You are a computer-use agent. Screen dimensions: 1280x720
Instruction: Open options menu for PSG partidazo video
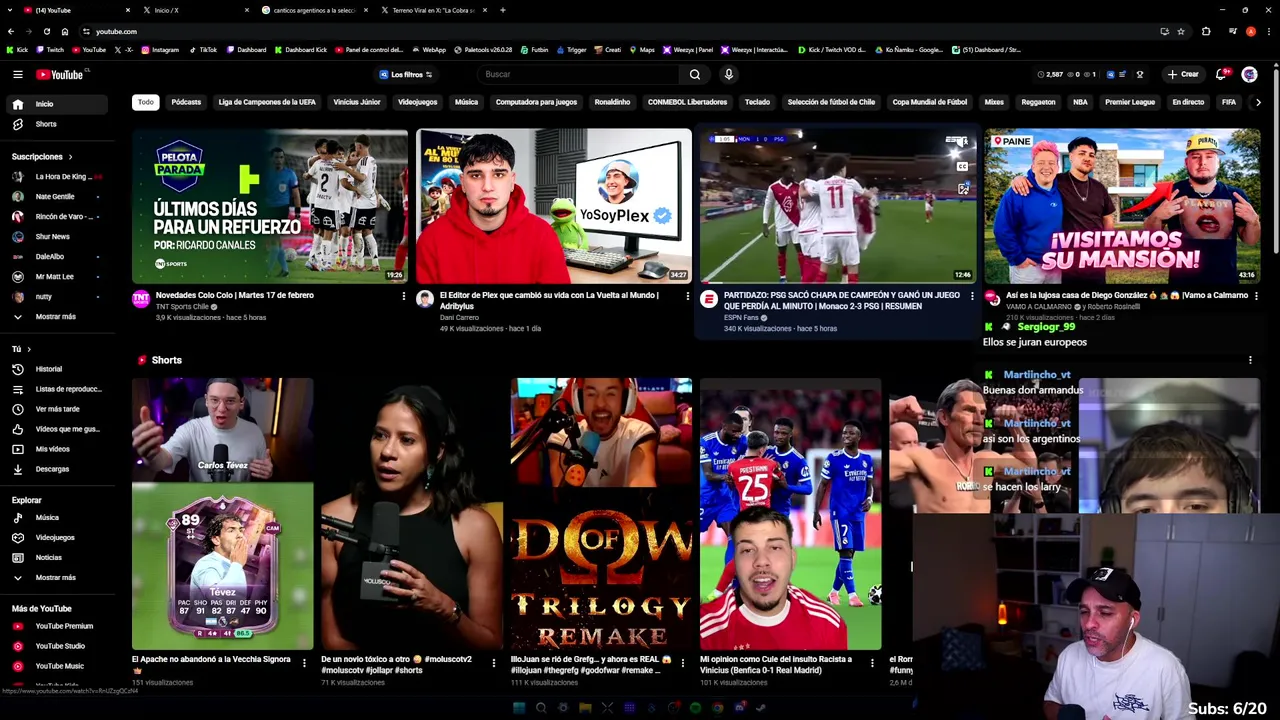pos(972,296)
